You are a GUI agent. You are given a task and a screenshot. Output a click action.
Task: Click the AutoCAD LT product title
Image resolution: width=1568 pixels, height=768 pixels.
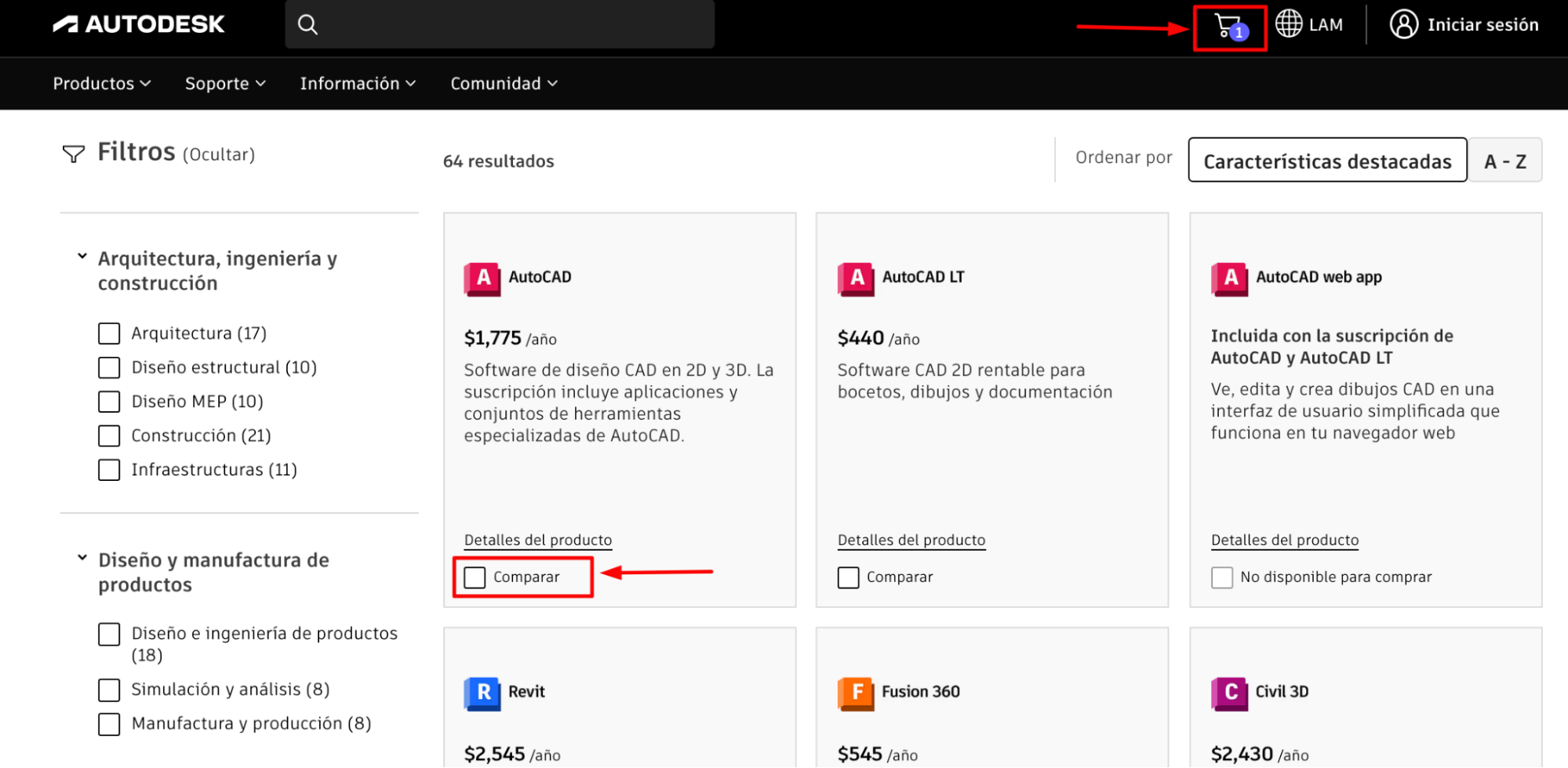click(x=923, y=277)
